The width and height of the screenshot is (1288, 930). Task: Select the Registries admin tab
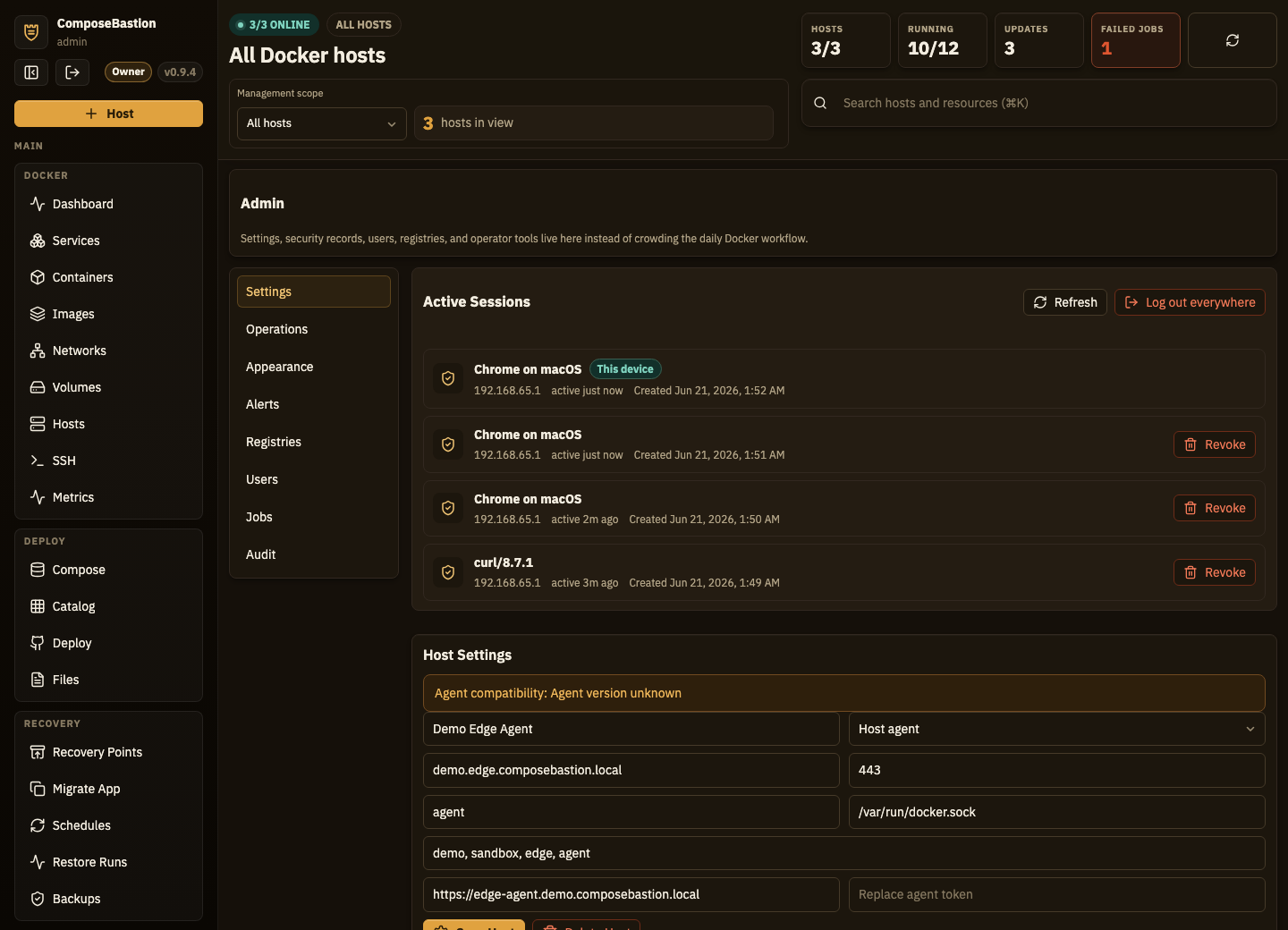314,442
